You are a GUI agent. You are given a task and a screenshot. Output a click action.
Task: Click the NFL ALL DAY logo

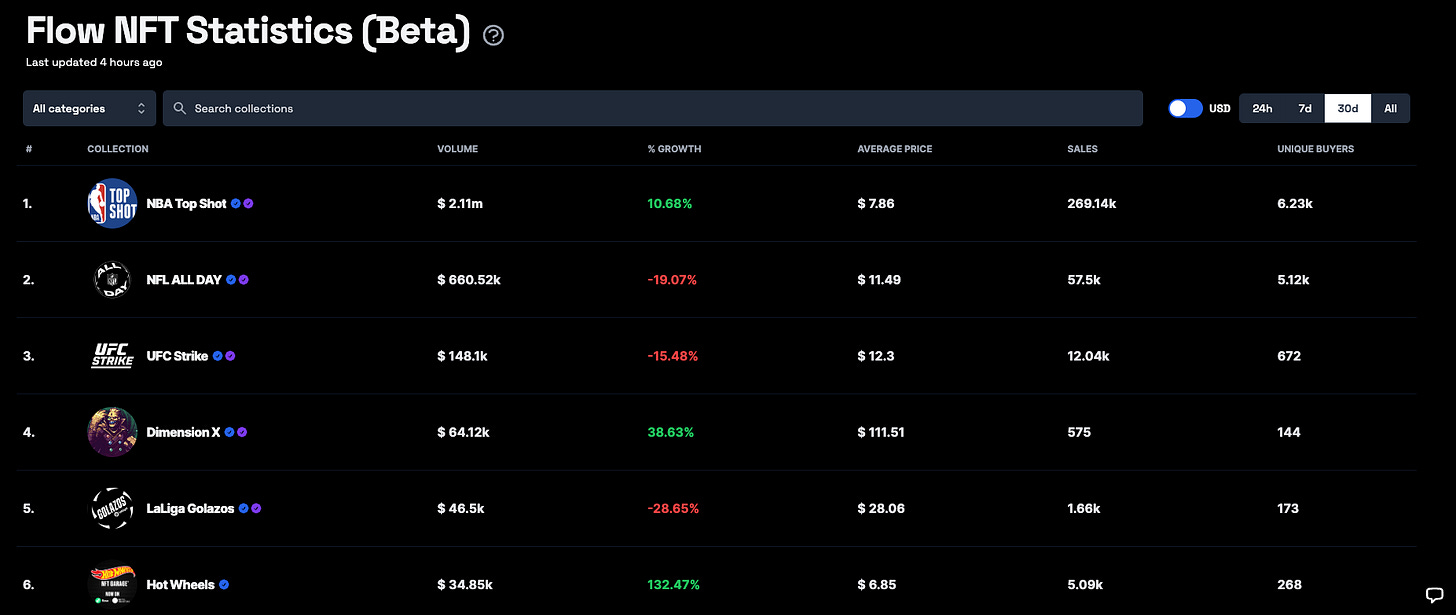(x=111, y=280)
